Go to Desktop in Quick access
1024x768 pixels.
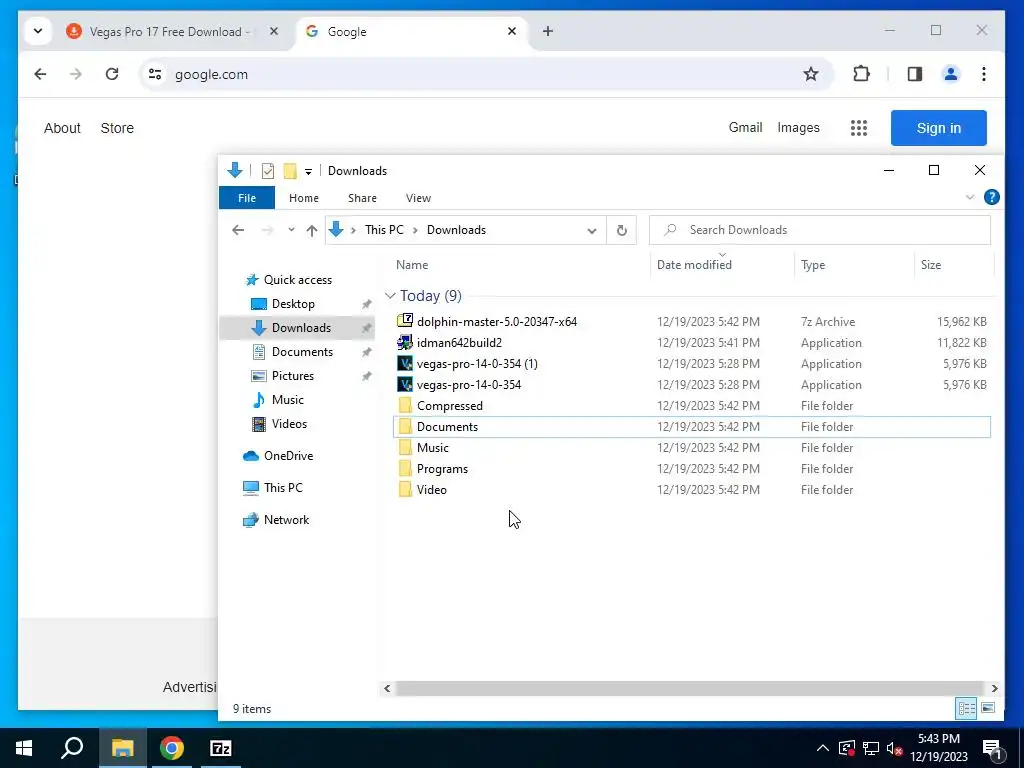tap(293, 304)
